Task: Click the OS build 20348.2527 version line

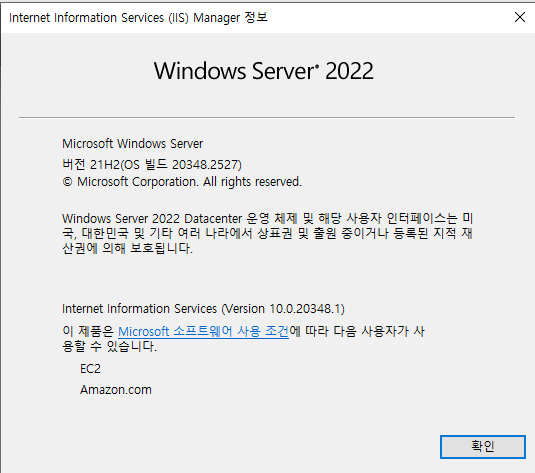Action: click(x=152, y=164)
